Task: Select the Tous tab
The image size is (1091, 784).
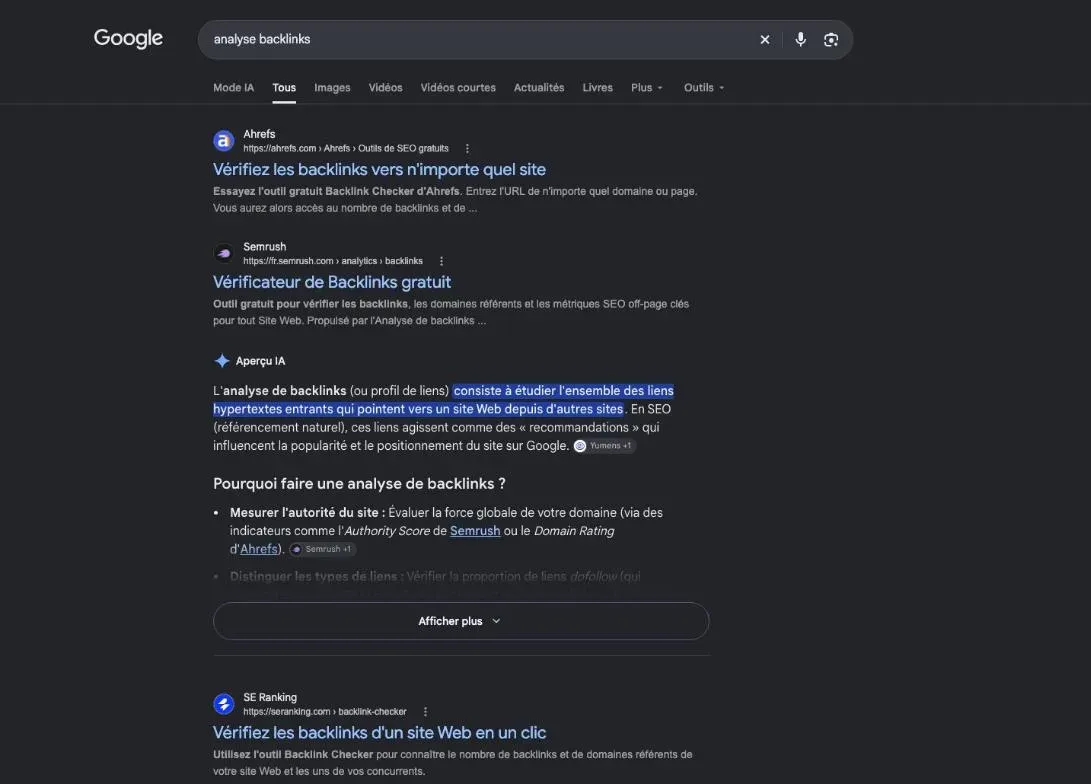Action: (x=284, y=88)
